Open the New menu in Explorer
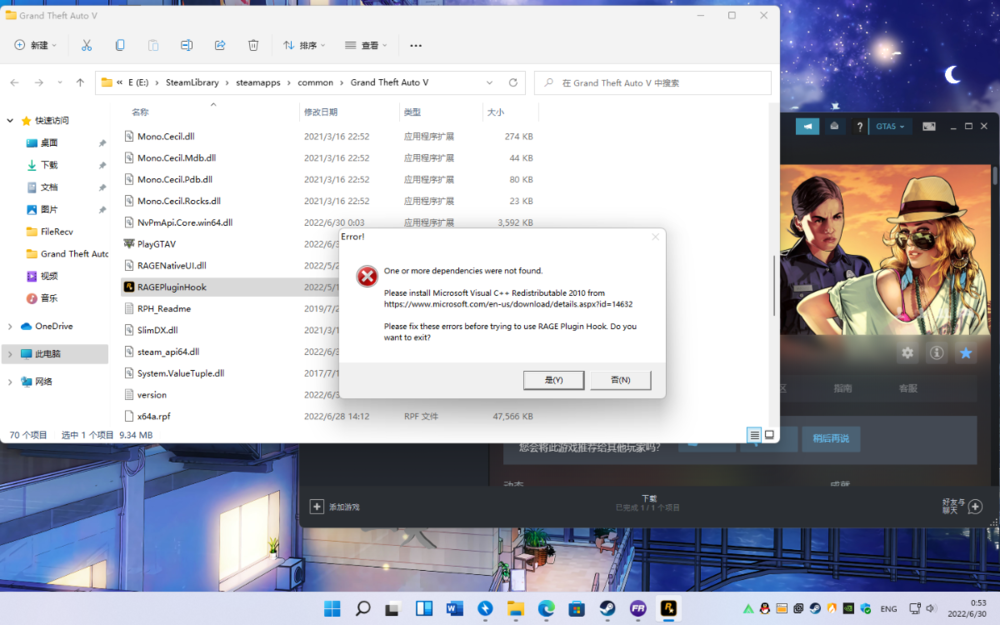 coord(35,45)
